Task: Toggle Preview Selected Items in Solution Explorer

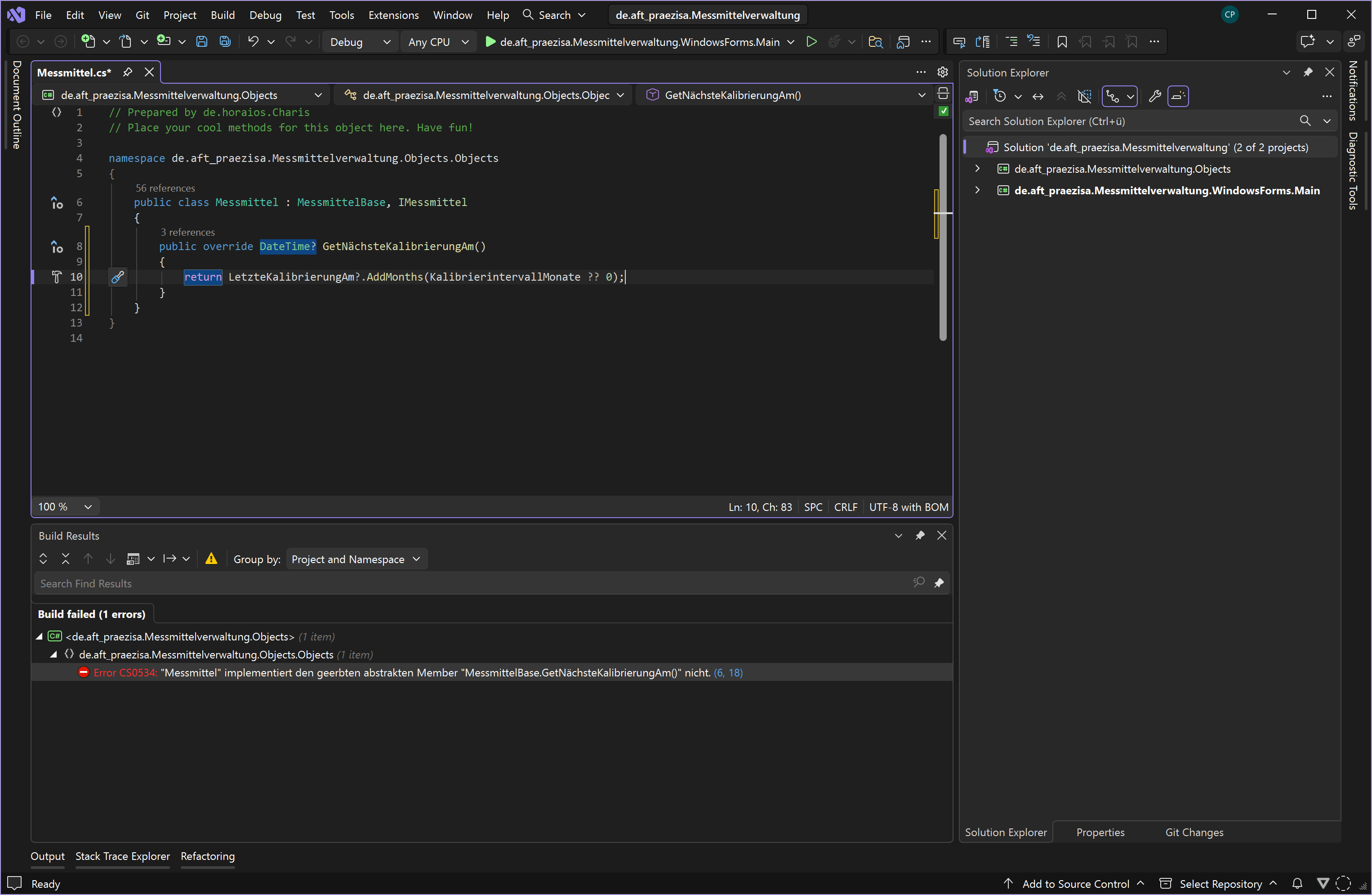Action: tap(1178, 96)
